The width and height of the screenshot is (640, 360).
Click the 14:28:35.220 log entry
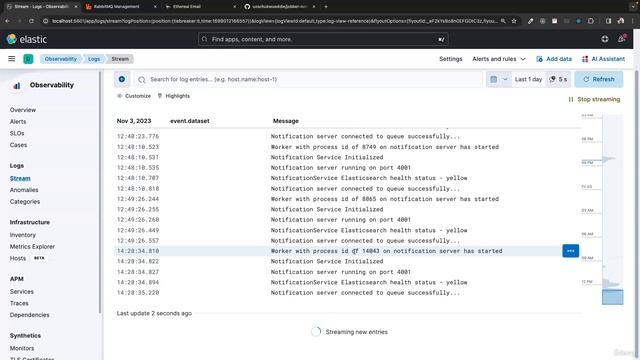pyautogui.click(x=347, y=293)
